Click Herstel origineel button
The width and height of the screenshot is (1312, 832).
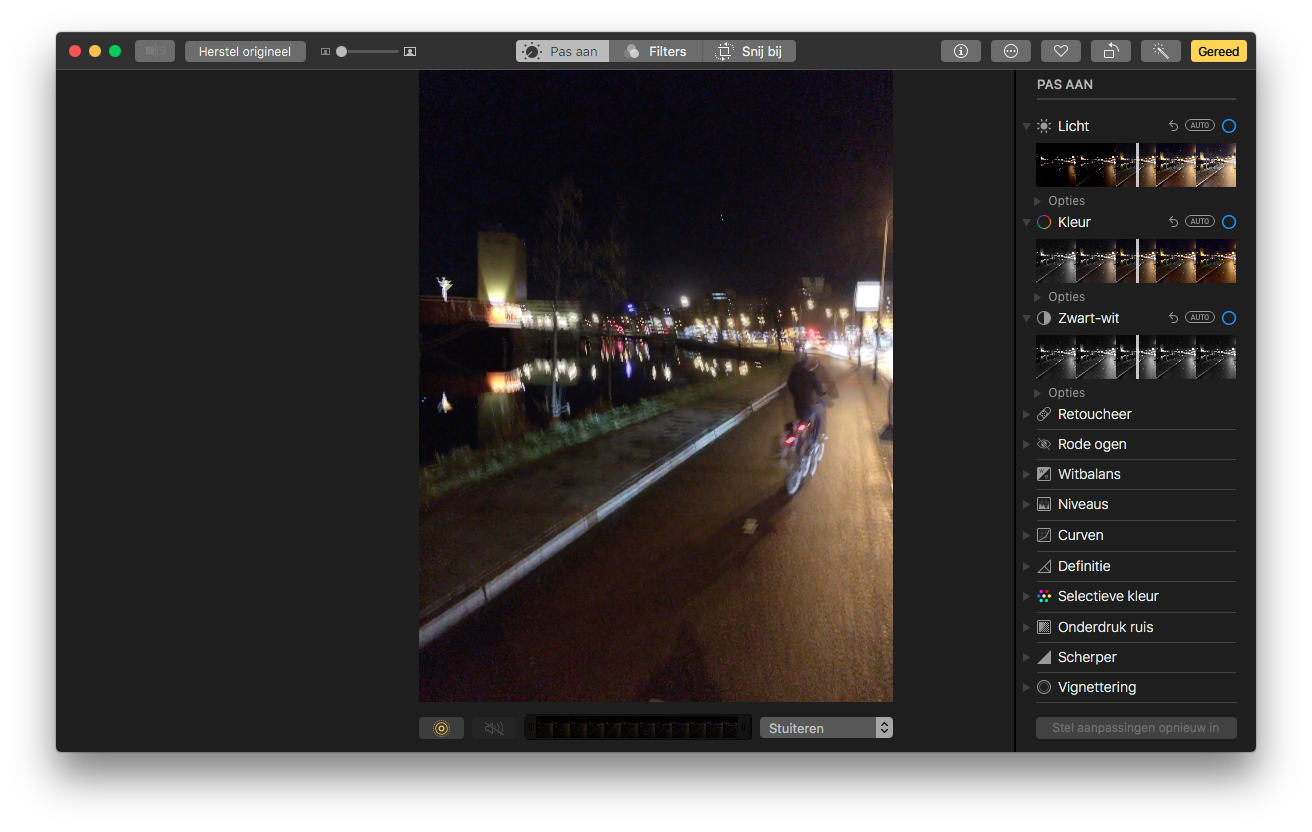(245, 51)
